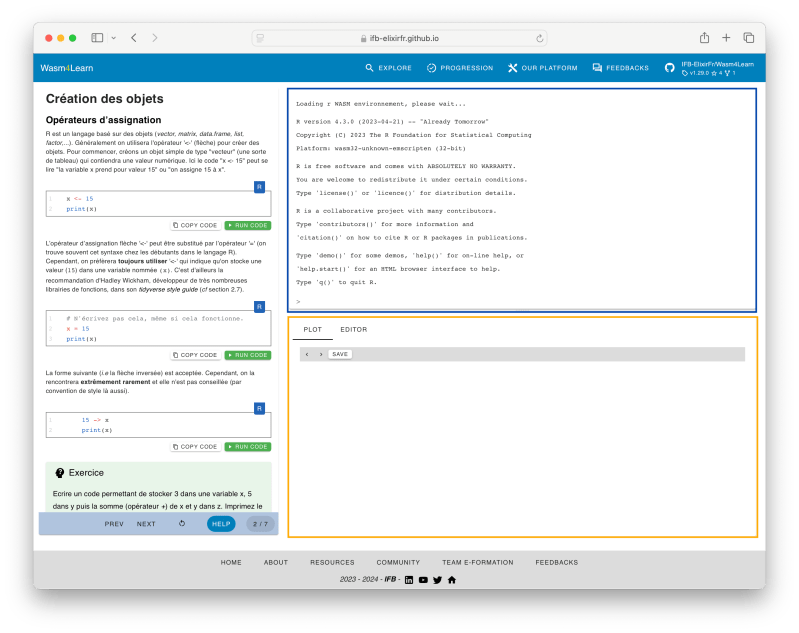Open the blue HELP button
The image size is (799, 633).
pos(221,524)
